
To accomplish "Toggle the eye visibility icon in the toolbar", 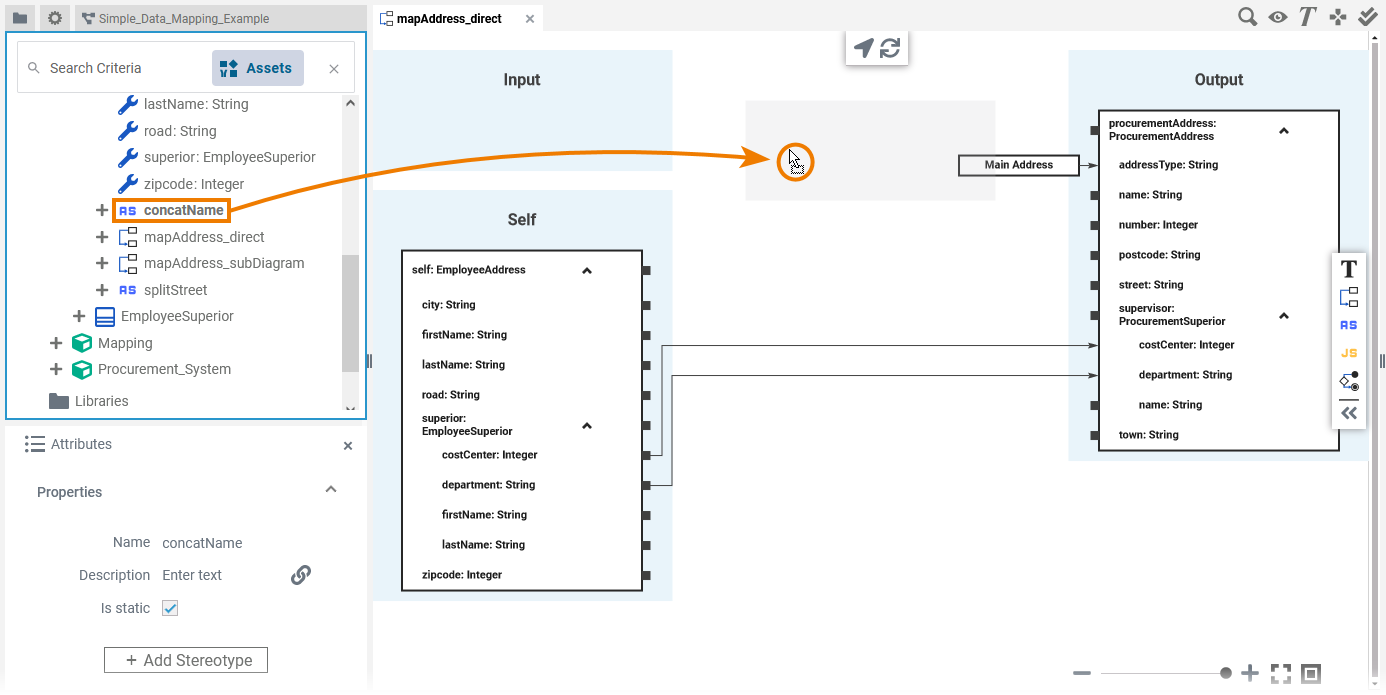I will (x=1277, y=17).
